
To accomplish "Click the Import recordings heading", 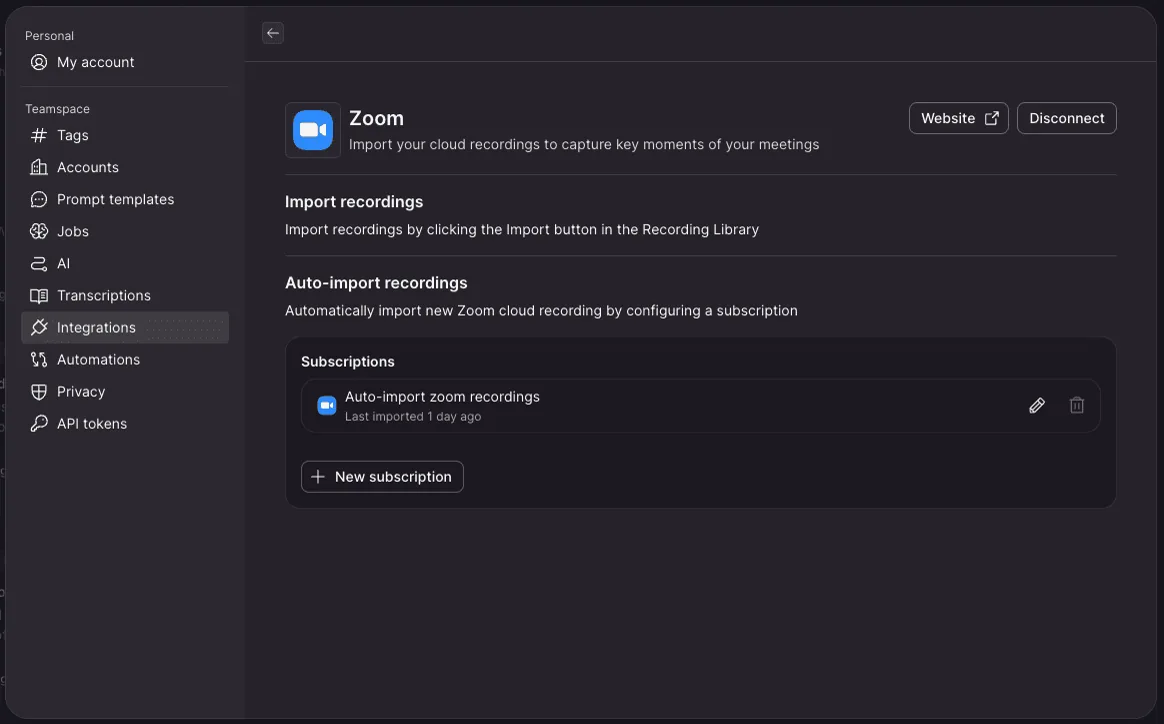I will click(x=353, y=202).
